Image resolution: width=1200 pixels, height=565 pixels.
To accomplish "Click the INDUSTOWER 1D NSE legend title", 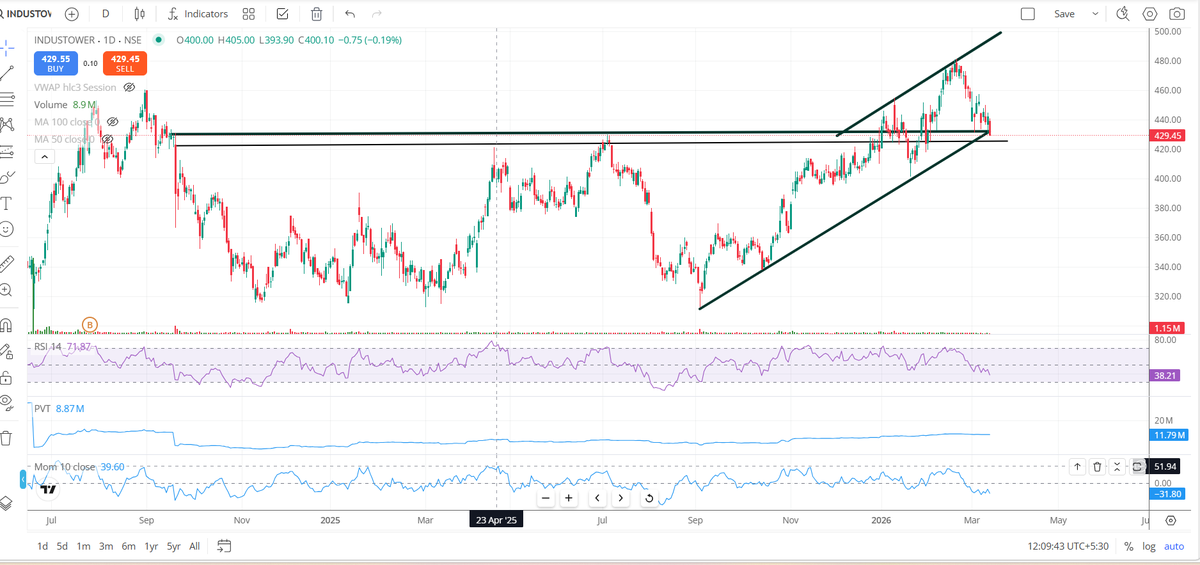I will coord(88,40).
